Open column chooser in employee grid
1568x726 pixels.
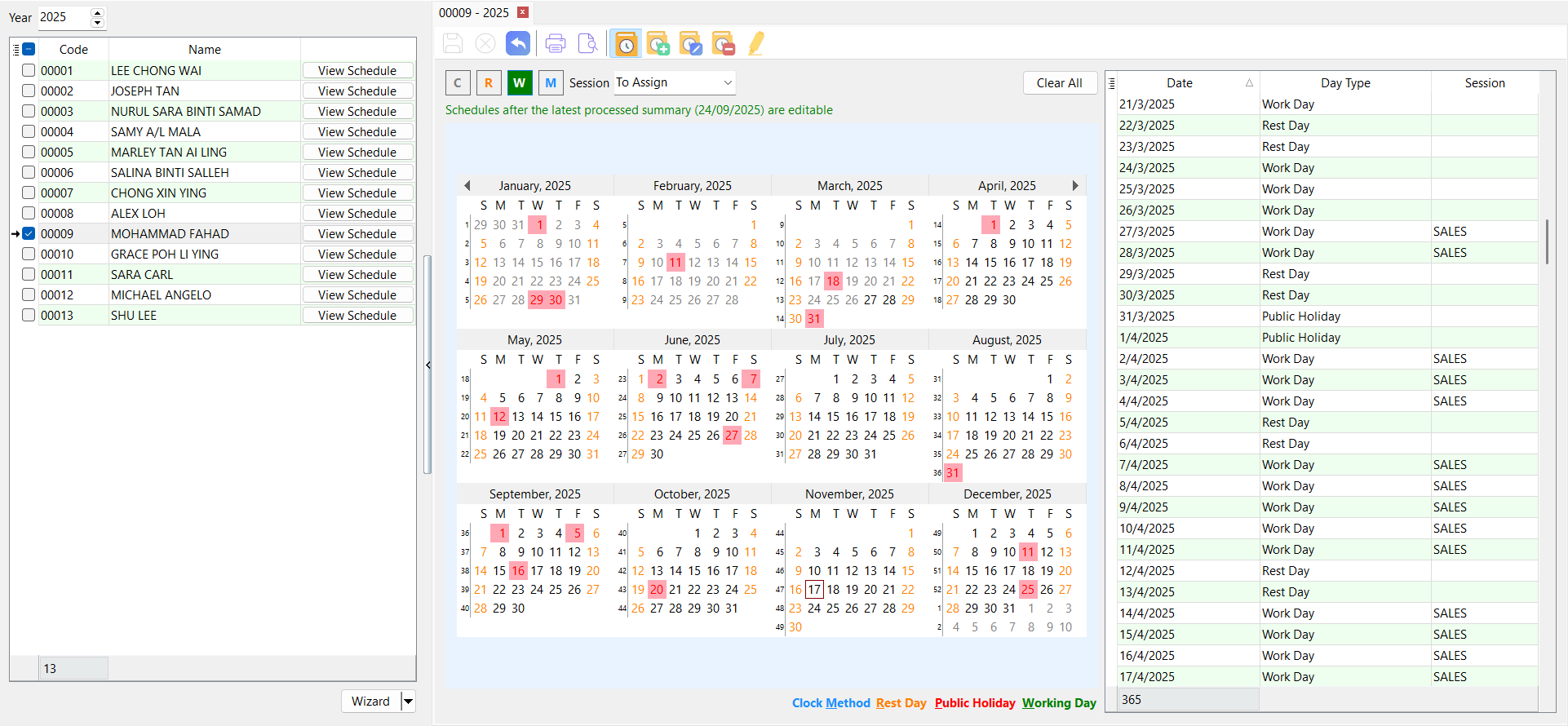(16, 50)
